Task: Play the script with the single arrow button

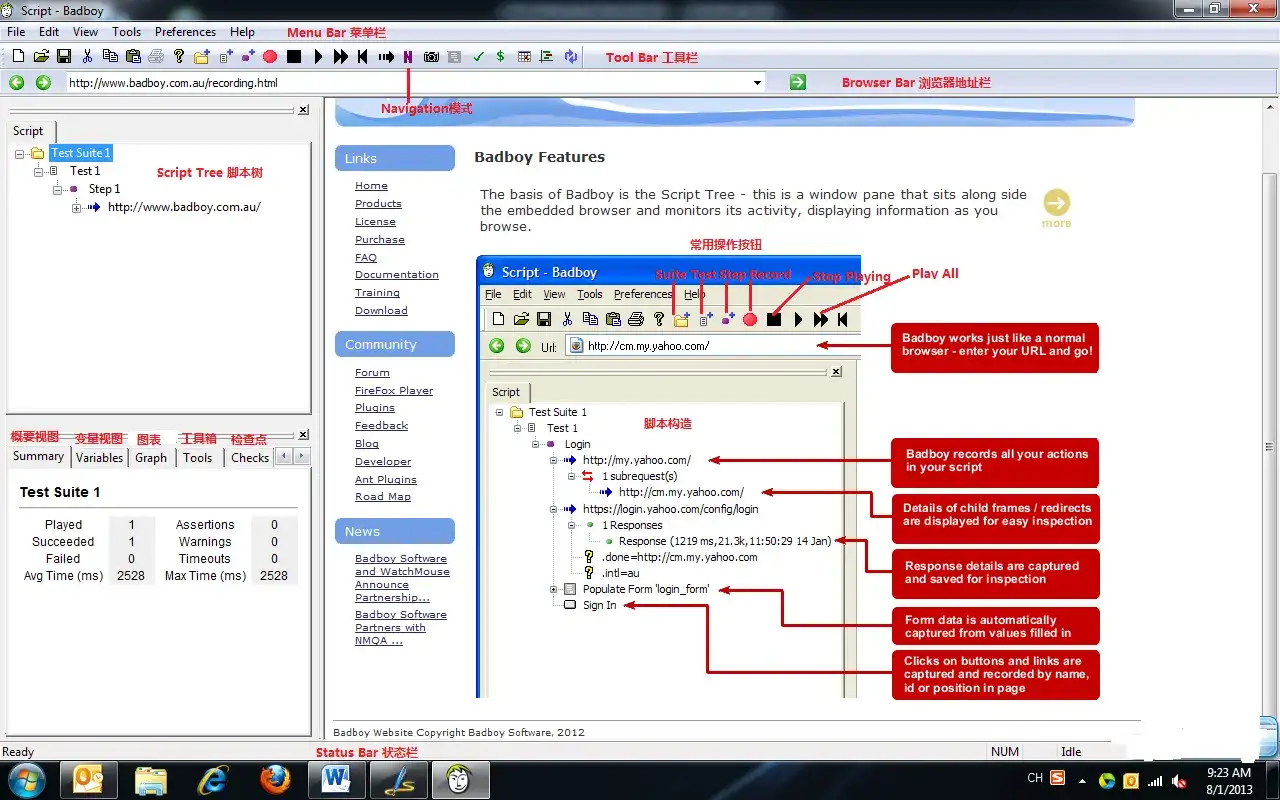Action: [318, 57]
